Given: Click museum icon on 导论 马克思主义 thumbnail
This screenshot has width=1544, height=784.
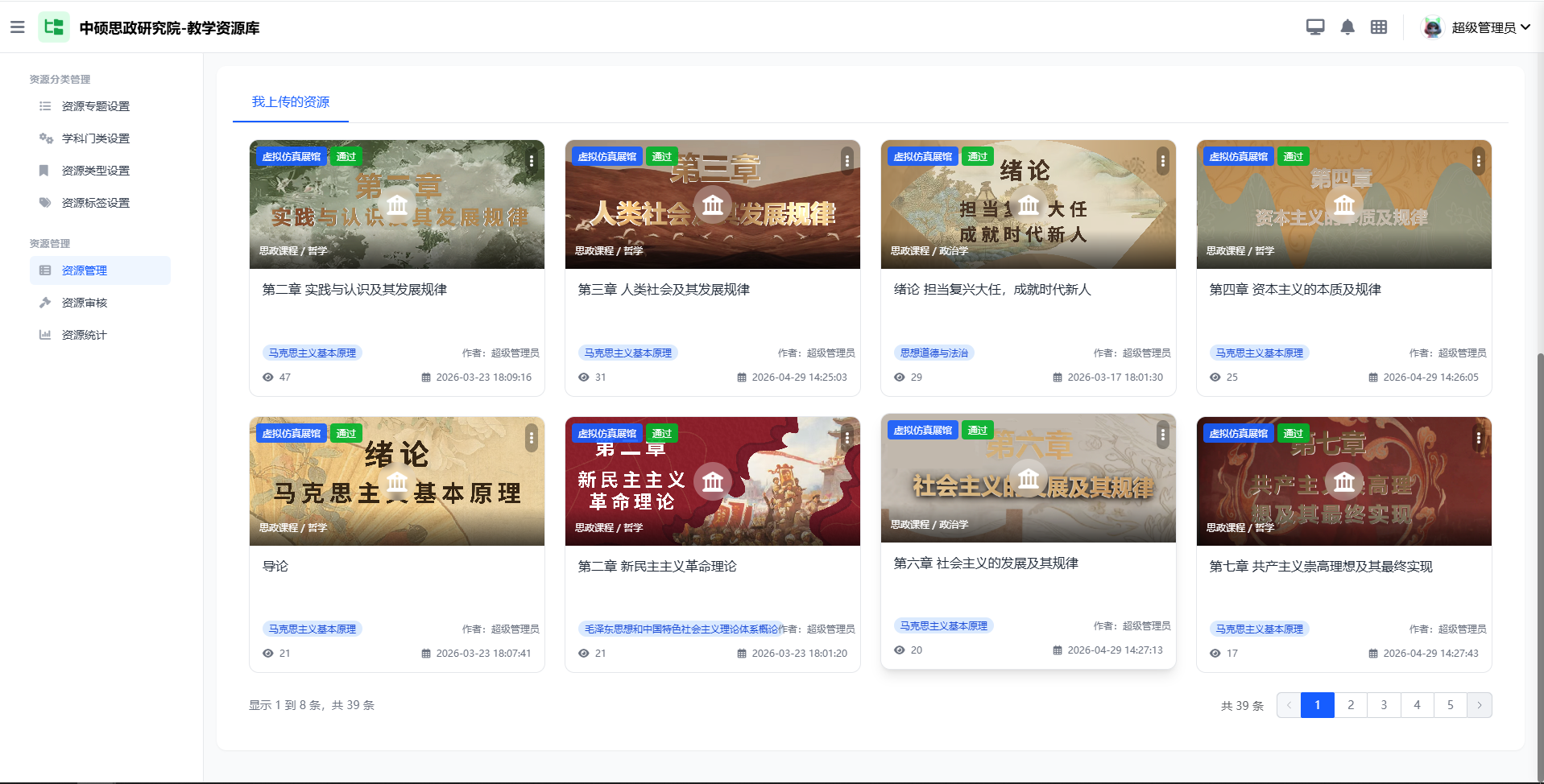Looking at the screenshot, I should 397,482.
